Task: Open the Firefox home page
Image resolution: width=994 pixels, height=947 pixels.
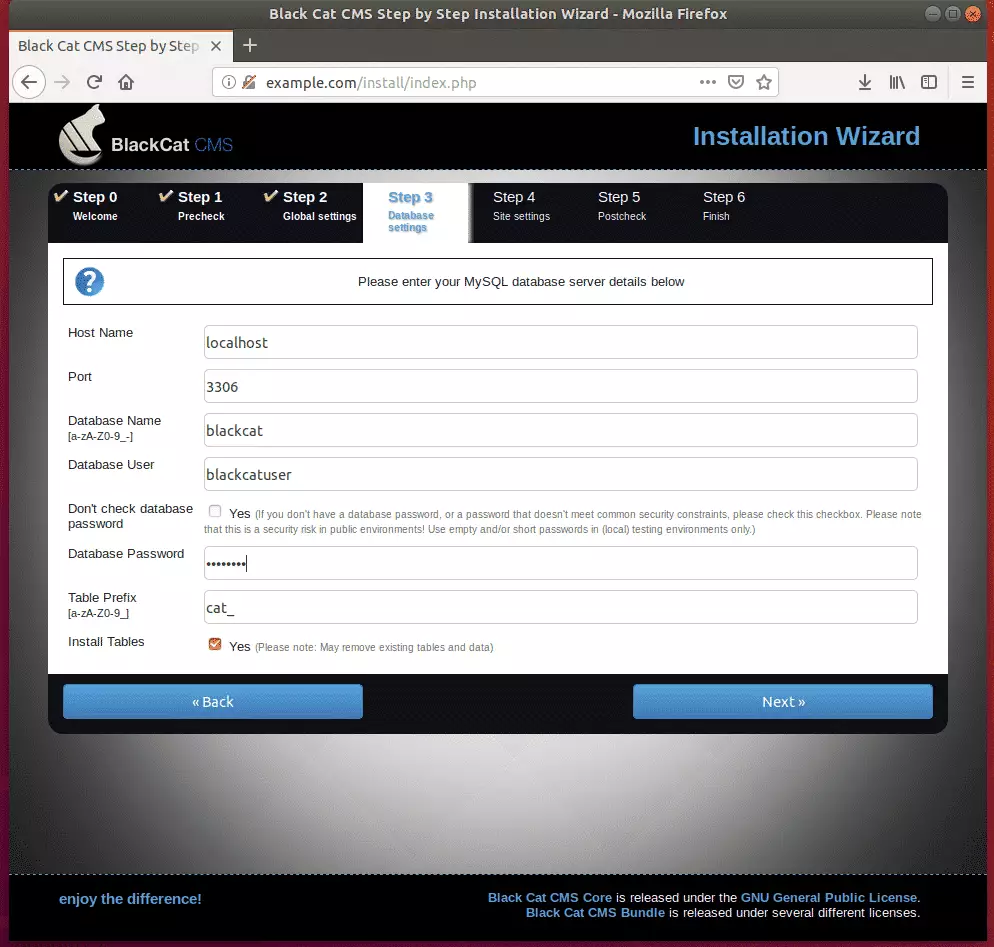Action: tap(126, 82)
